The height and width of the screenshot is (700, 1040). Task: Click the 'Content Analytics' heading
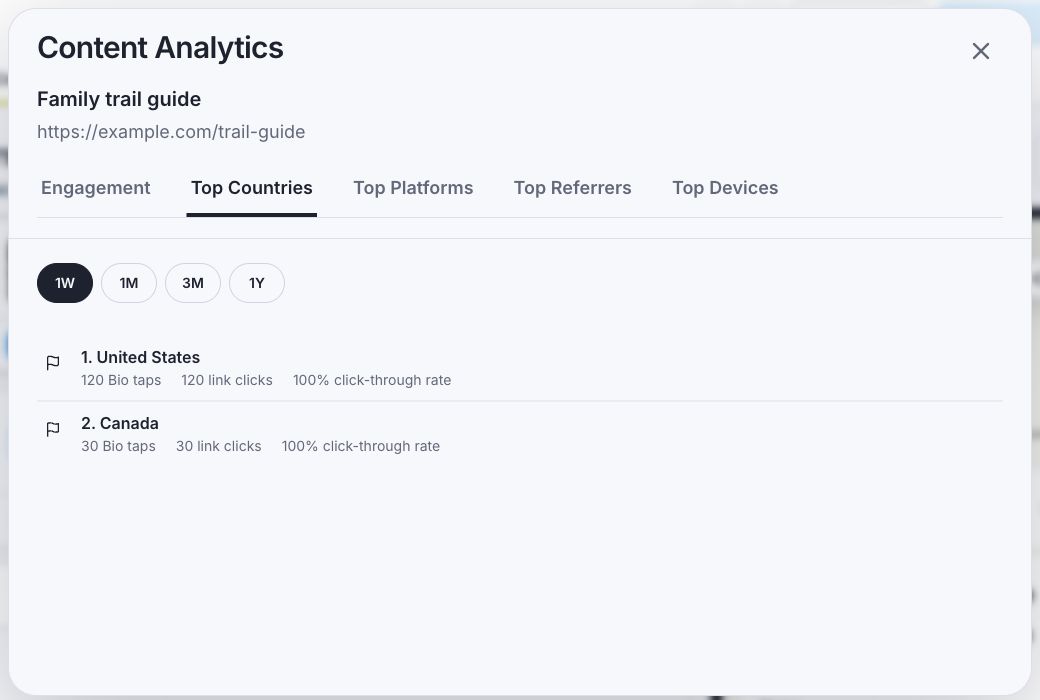161,48
